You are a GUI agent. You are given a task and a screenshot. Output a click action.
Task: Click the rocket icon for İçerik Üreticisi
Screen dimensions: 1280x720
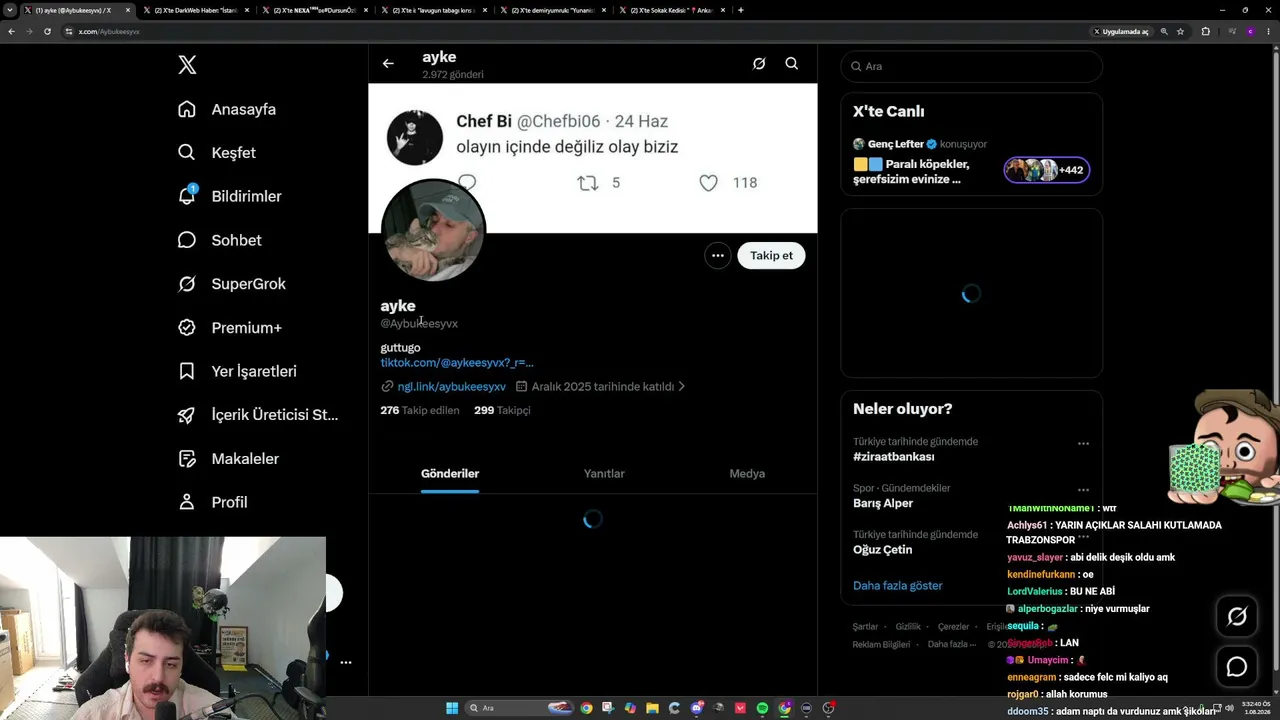187,415
